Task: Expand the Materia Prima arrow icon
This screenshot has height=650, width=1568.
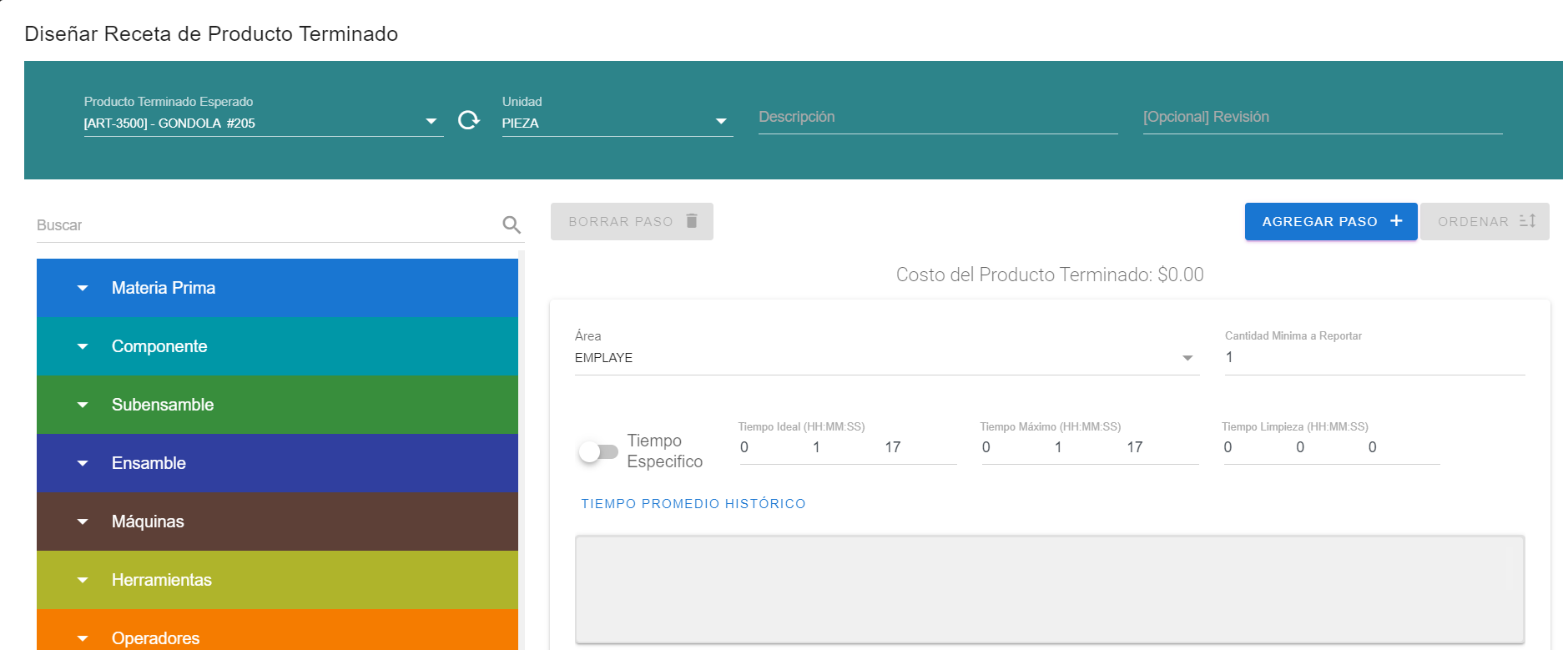Action: click(83, 288)
